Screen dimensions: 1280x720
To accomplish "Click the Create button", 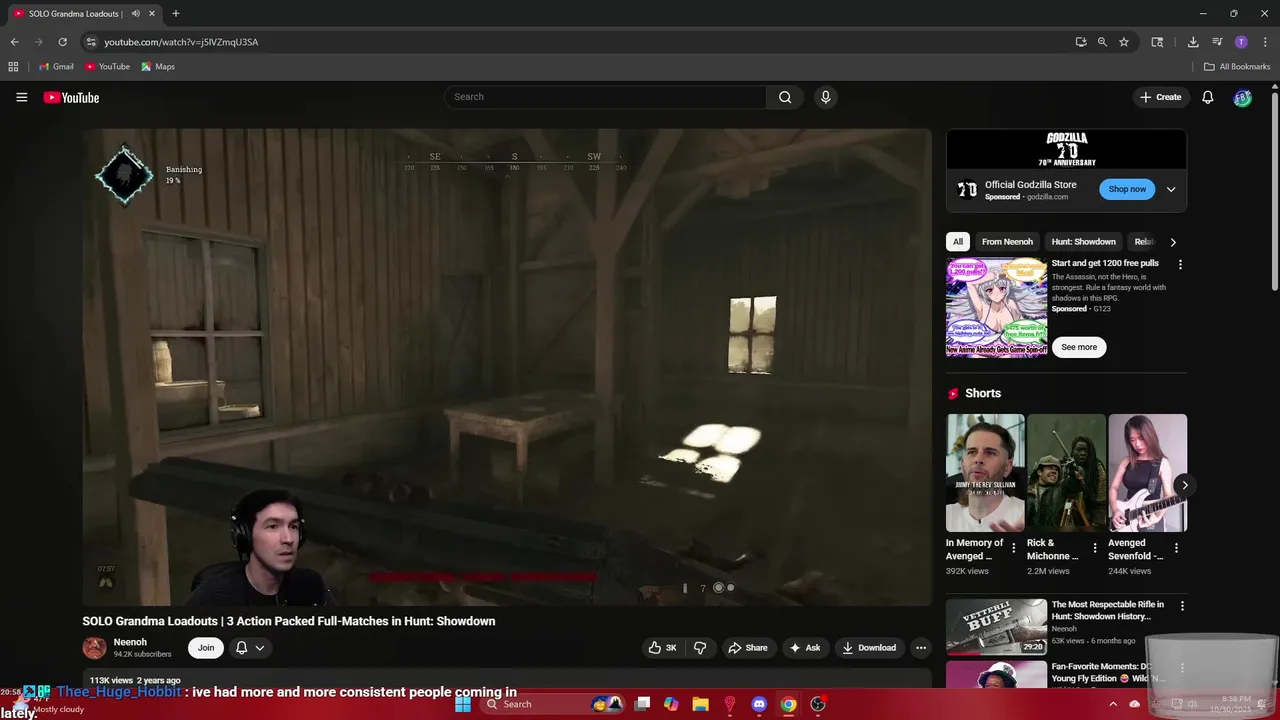I will pos(1160,97).
